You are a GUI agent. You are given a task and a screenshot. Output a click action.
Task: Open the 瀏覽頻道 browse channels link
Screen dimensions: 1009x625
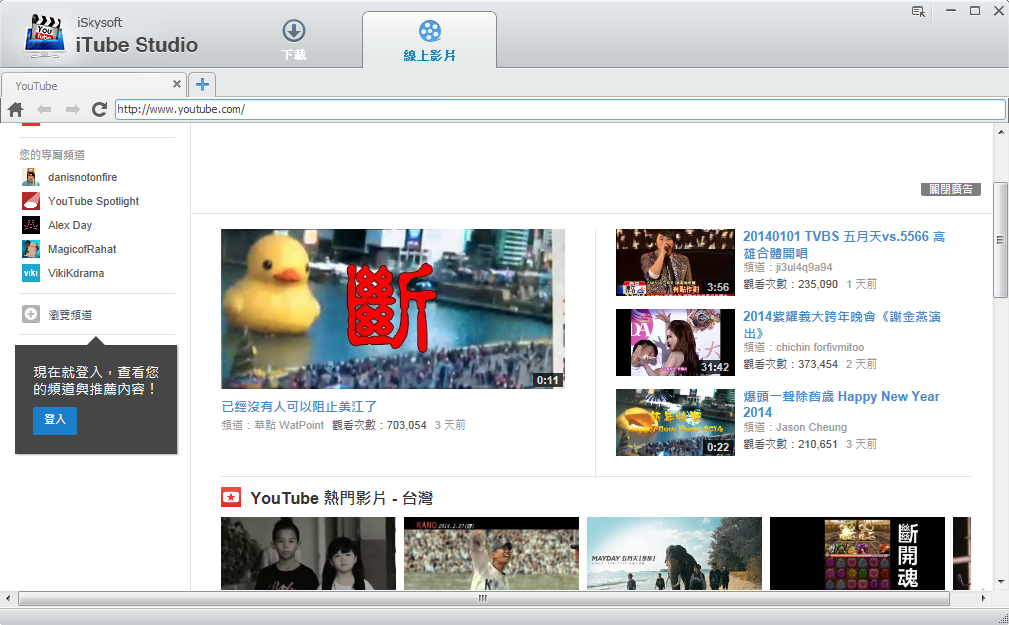click(x=70, y=315)
